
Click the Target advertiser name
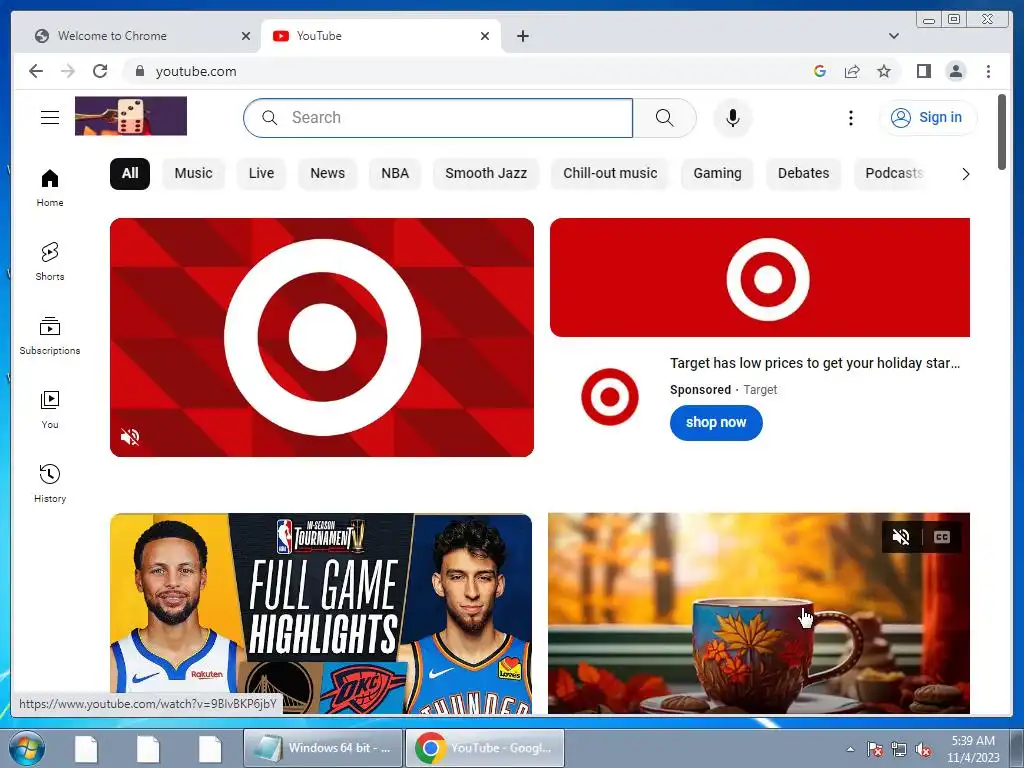pos(760,390)
